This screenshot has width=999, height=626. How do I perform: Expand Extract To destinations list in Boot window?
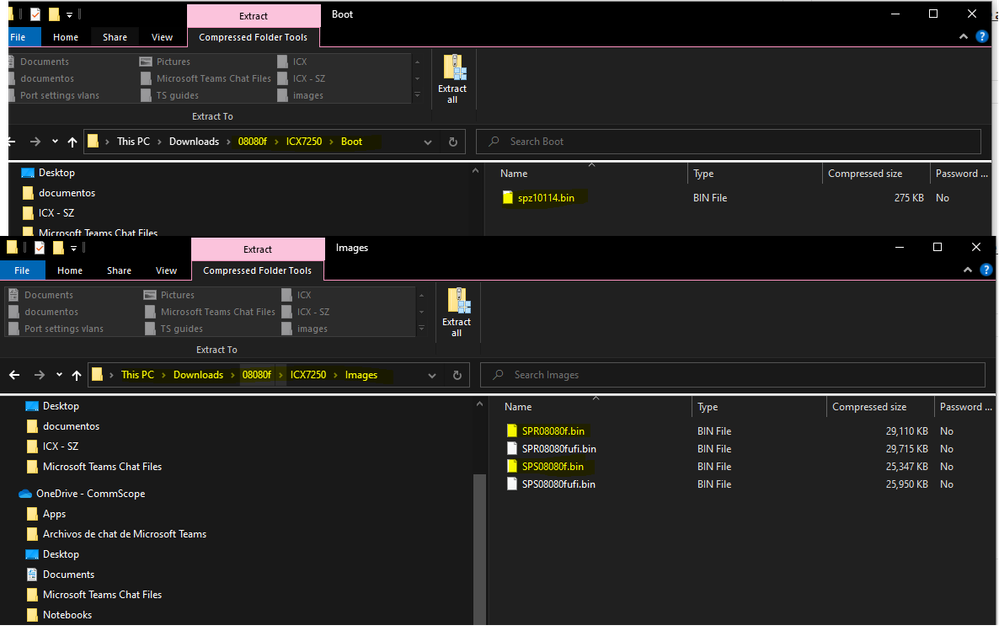tap(418, 96)
